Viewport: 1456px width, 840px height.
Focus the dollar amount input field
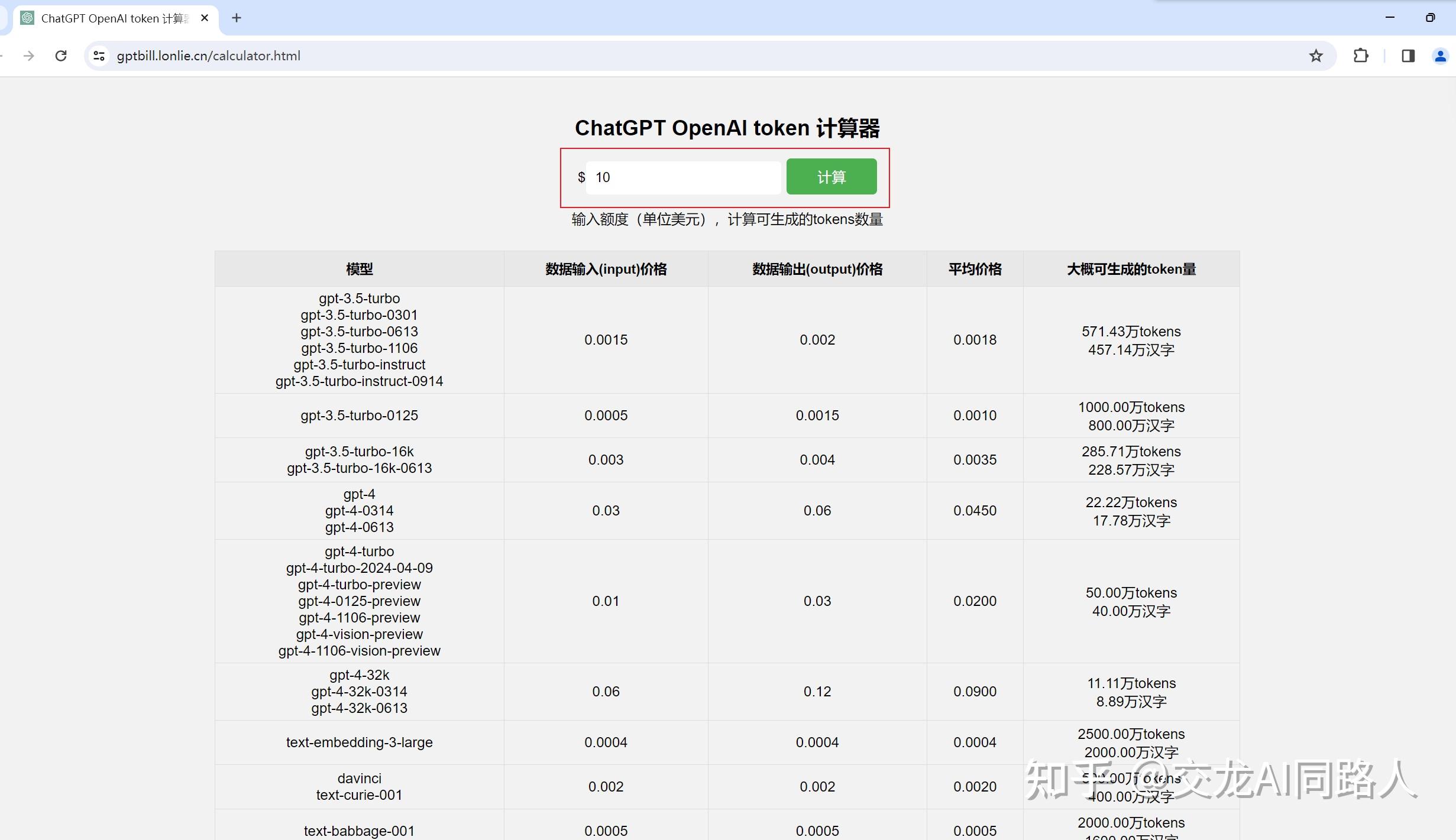tap(684, 177)
